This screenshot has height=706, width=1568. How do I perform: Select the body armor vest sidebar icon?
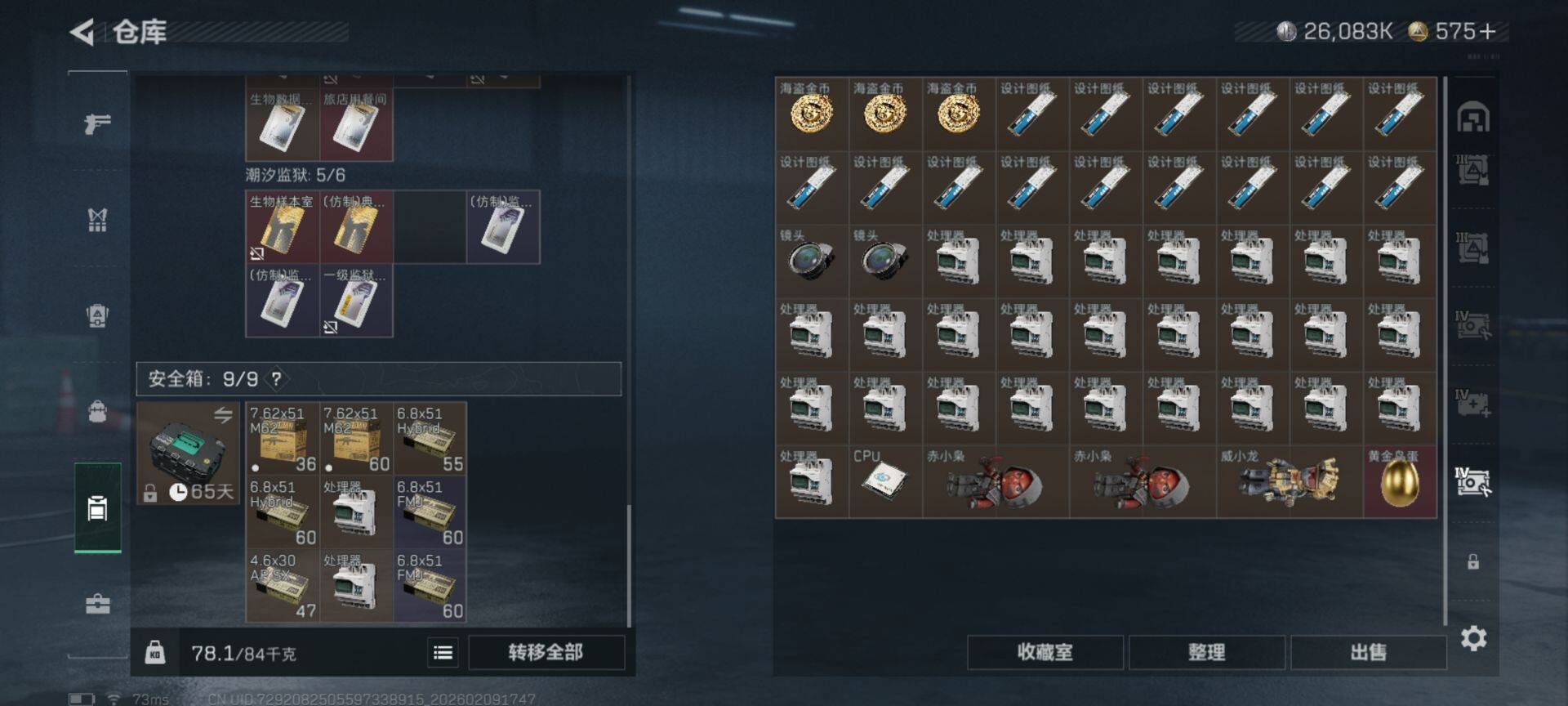point(97,220)
